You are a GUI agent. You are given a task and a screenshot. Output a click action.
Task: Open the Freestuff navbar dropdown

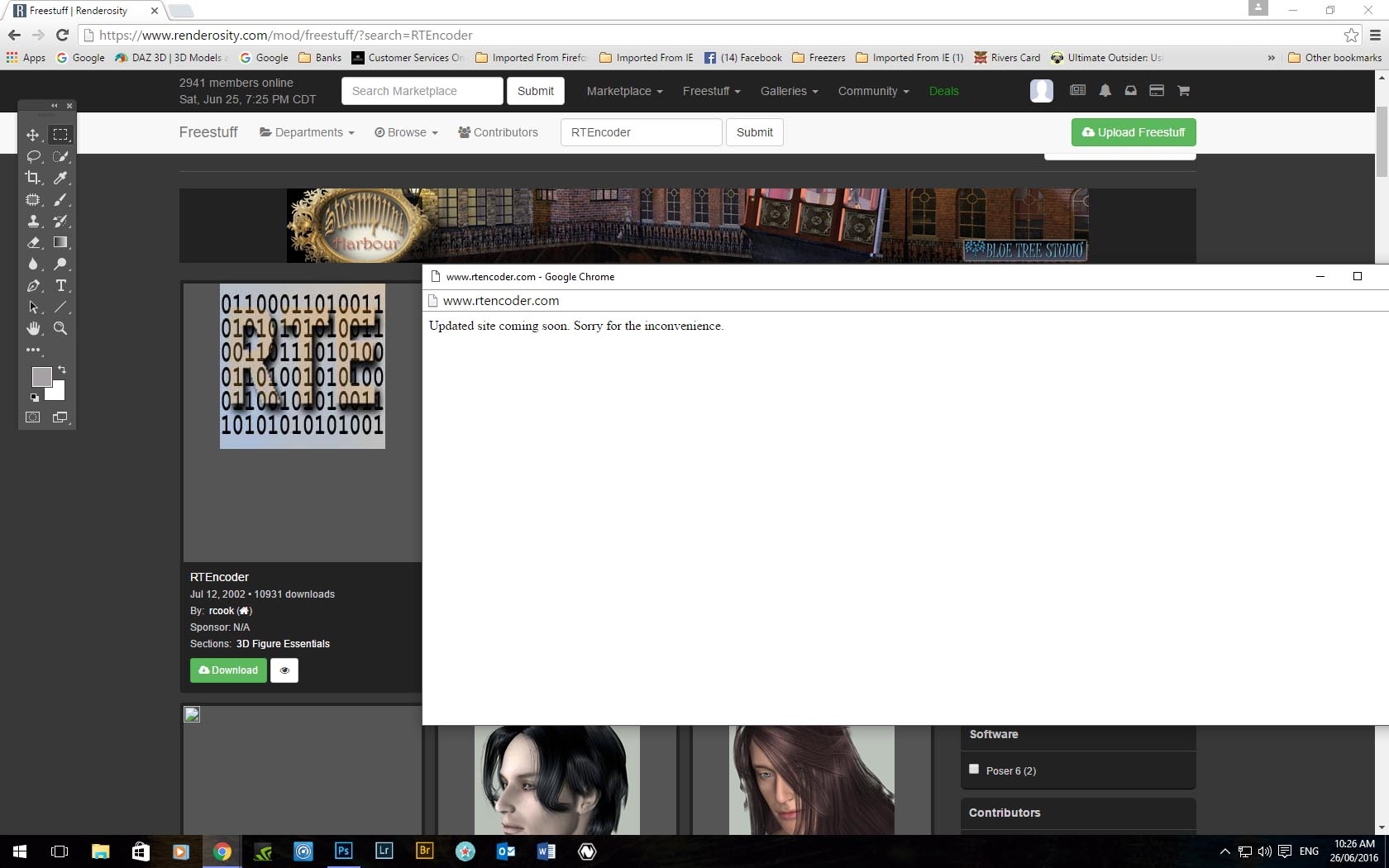pos(711,91)
